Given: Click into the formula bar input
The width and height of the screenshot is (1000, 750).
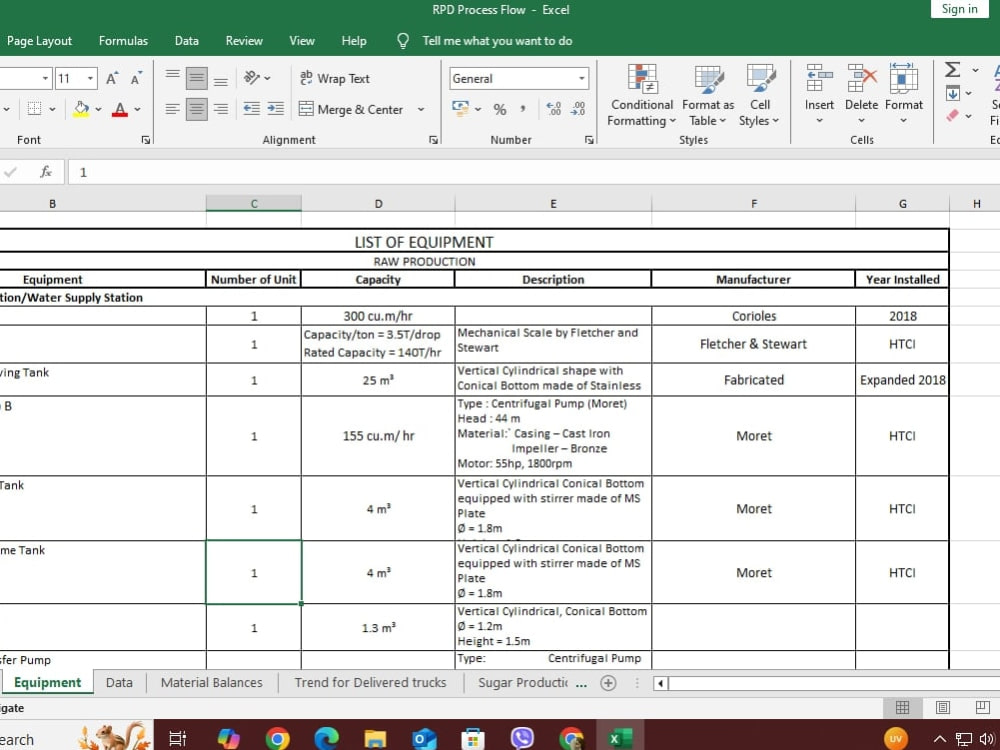Looking at the screenshot, I should [x=533, y=172].
